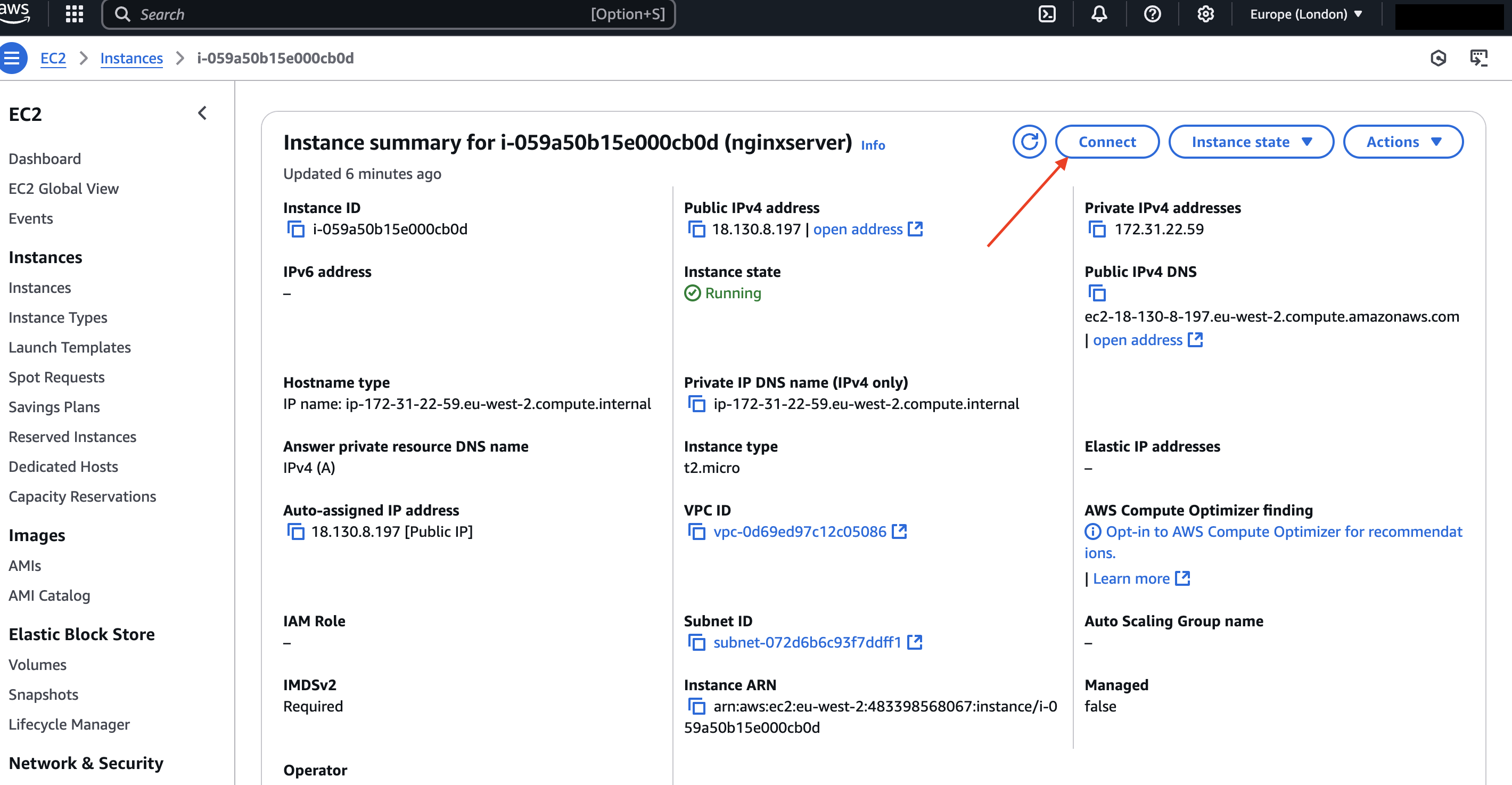Open the Europe (London) region dropdown

pyautogui.click(x=1306, y=14)
